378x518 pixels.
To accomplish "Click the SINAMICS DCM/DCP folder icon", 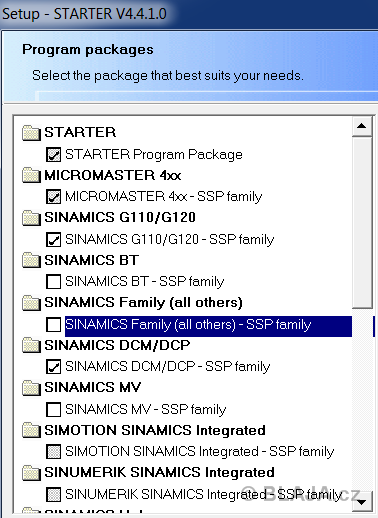I will coord(31,345).
